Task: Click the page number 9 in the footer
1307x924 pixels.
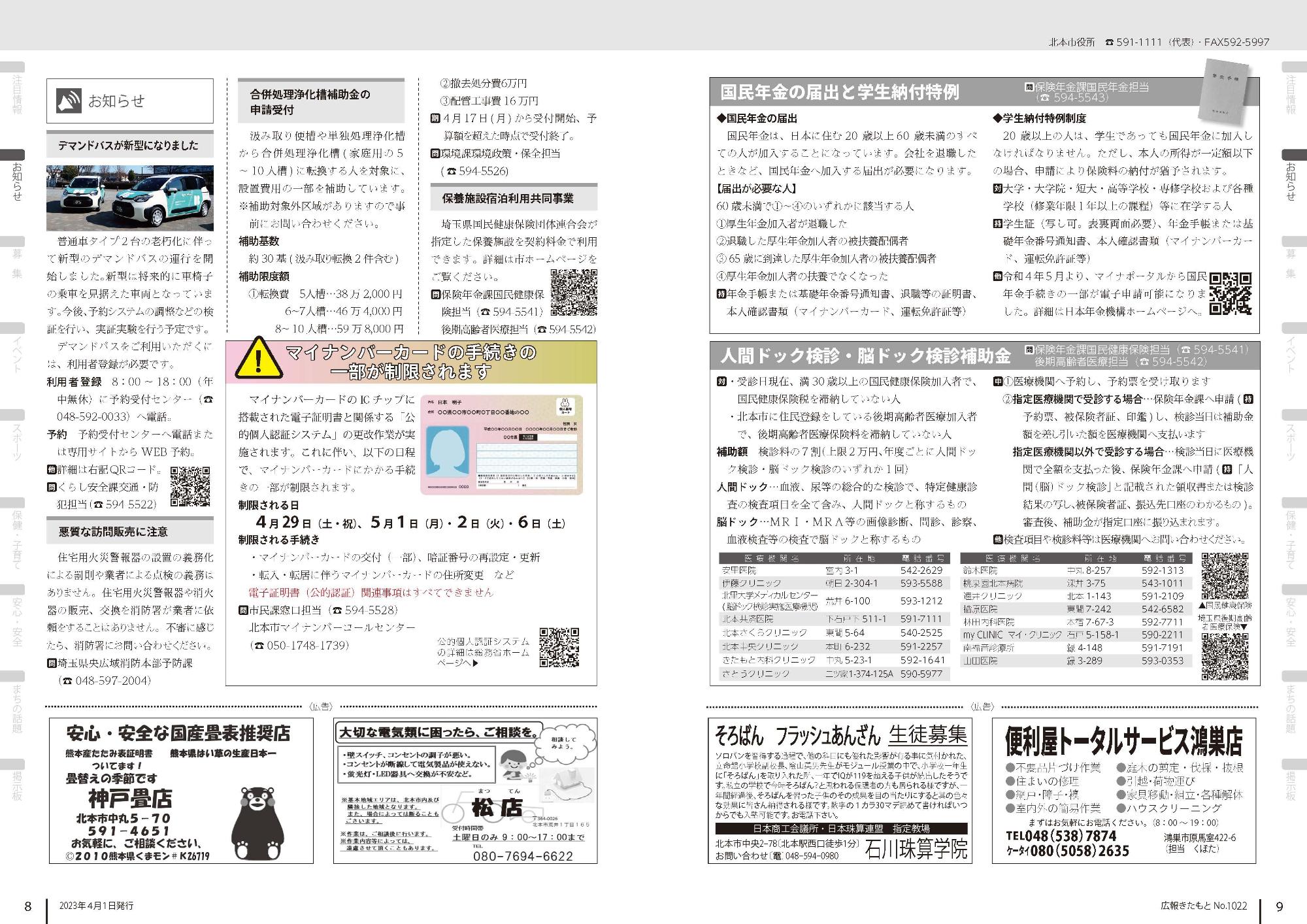Action: coord(1280,906)
